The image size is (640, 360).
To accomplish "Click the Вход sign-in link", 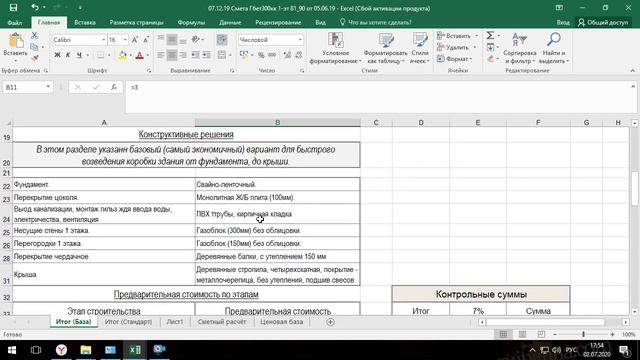I will click(x=563, y=22).
